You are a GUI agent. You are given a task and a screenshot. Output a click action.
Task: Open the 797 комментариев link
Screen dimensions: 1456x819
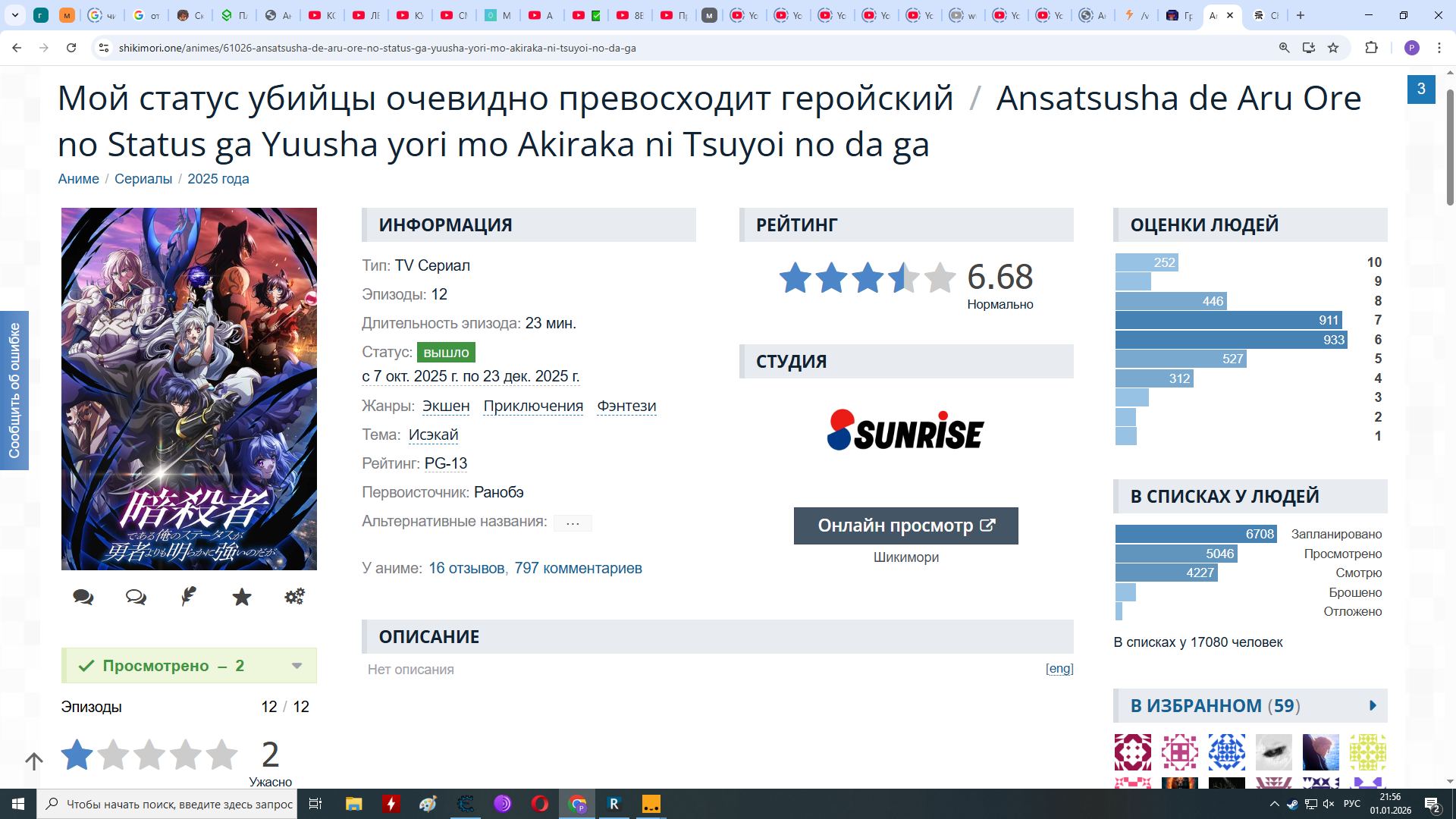pos(578,568)
